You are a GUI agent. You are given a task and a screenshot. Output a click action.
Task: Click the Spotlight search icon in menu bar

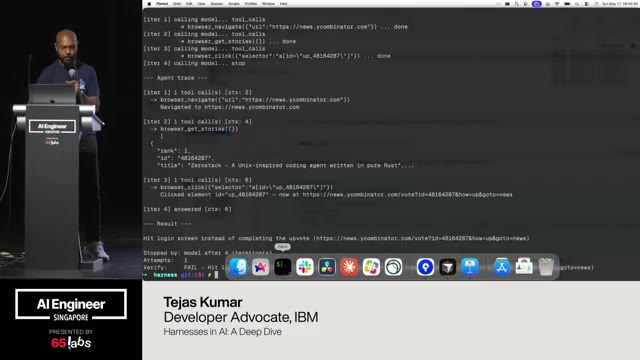(577, 4)
